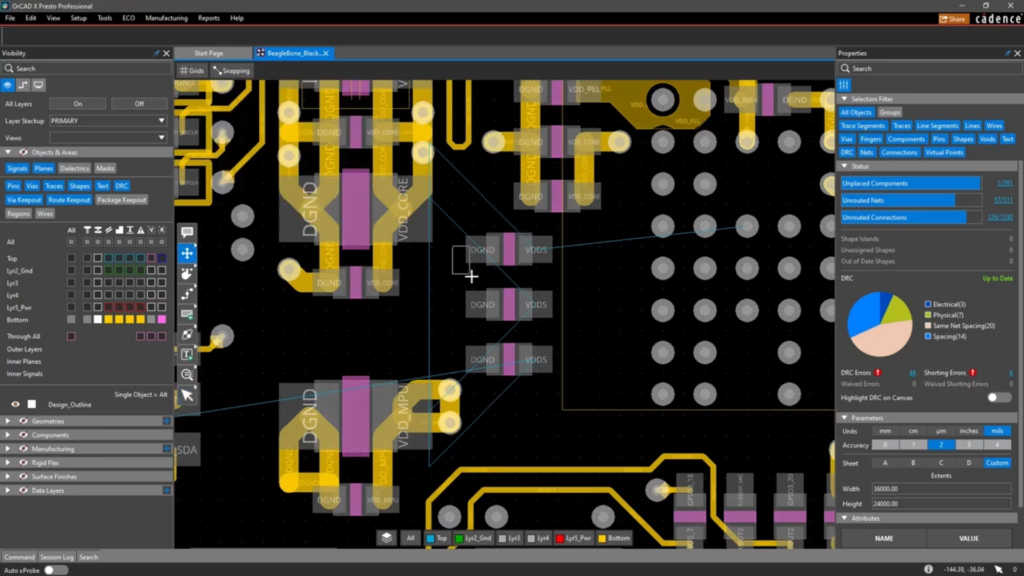Click the Visibility panel search field

coord(86,69)
